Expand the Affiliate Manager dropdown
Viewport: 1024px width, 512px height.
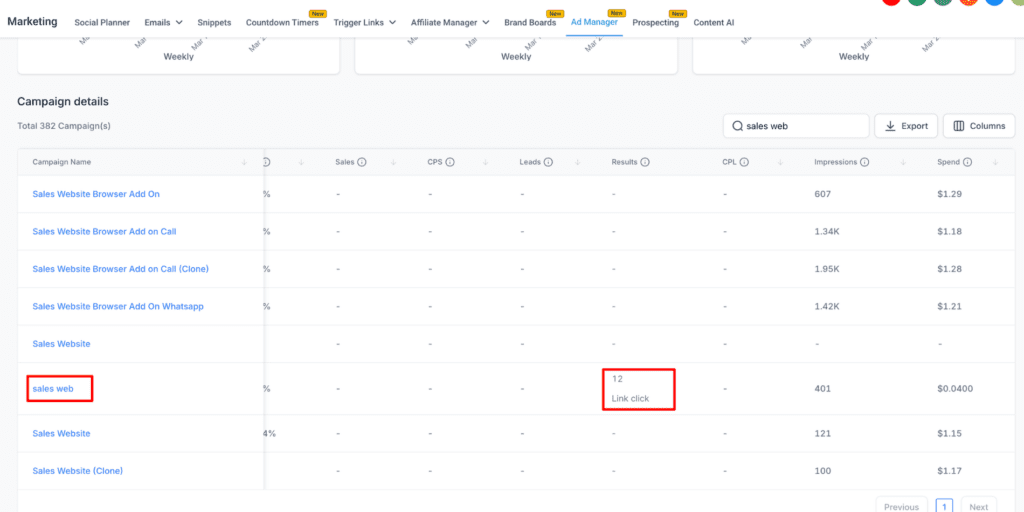coord(451,22)
